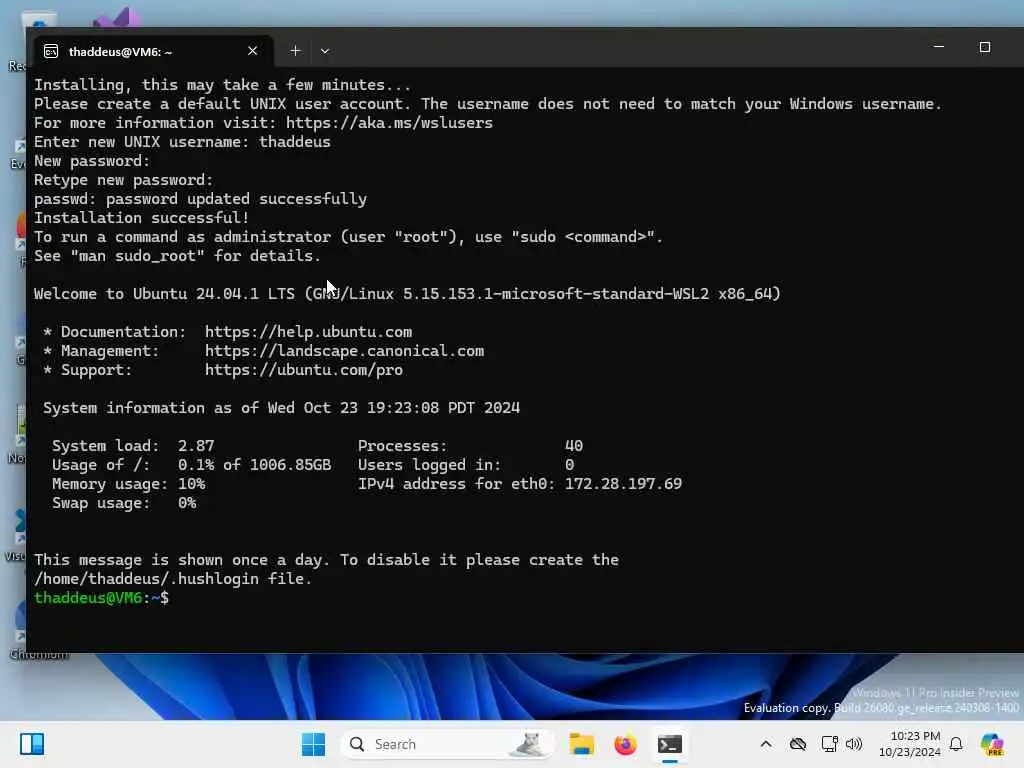The width and height of the screenshot is (1024, 768).
Task: Click the OneDrive cloud tray icon
Action: pyautogui.click(x=798, y=744)
